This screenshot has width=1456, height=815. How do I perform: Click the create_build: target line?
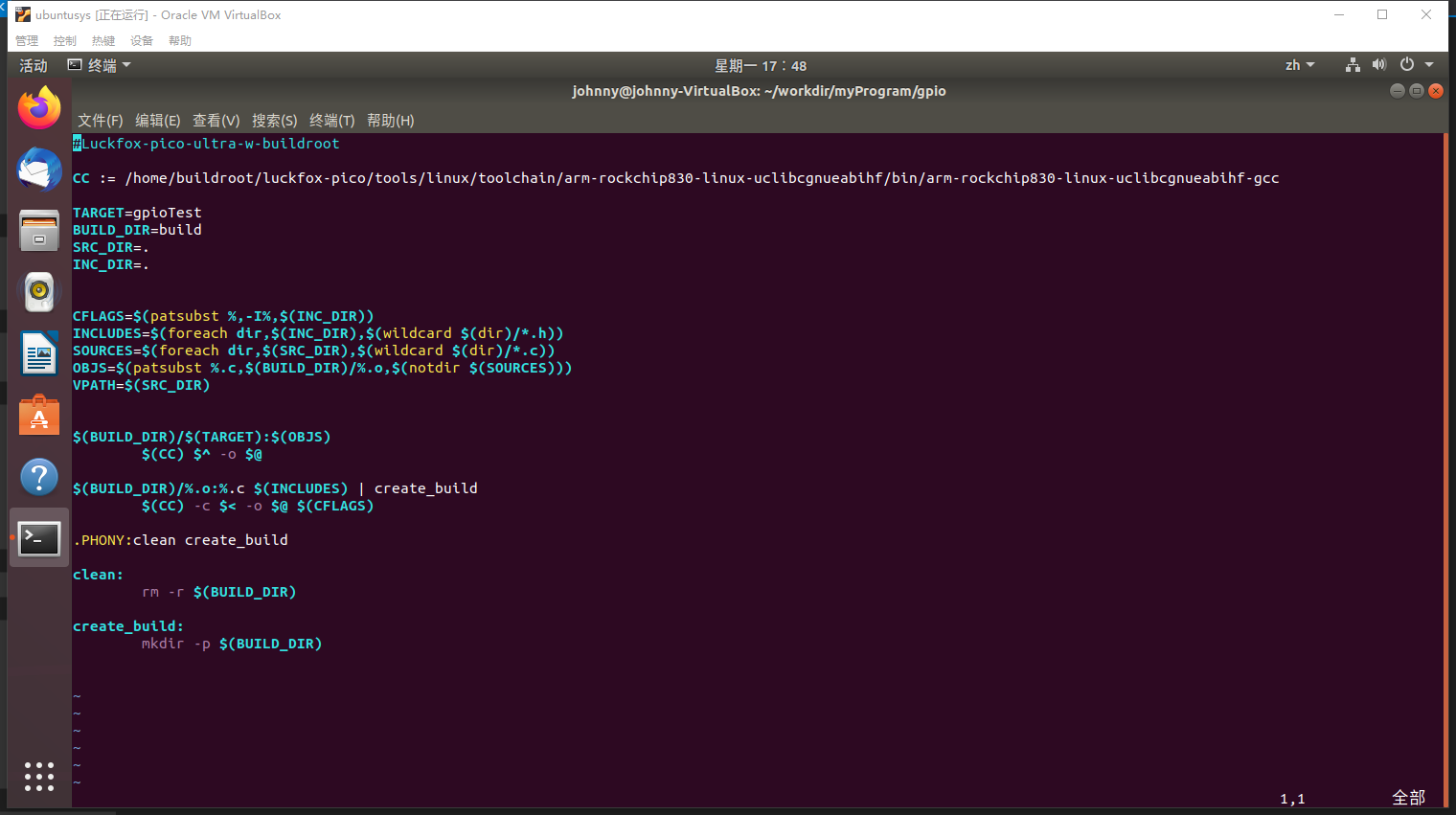(128, 626)
